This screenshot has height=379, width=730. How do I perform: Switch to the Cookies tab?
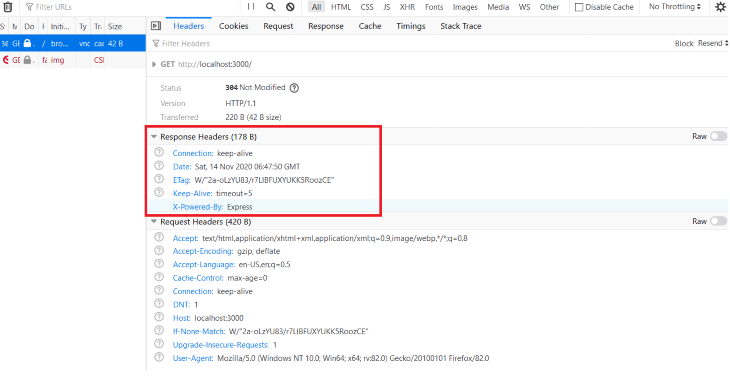coord(234,26)
